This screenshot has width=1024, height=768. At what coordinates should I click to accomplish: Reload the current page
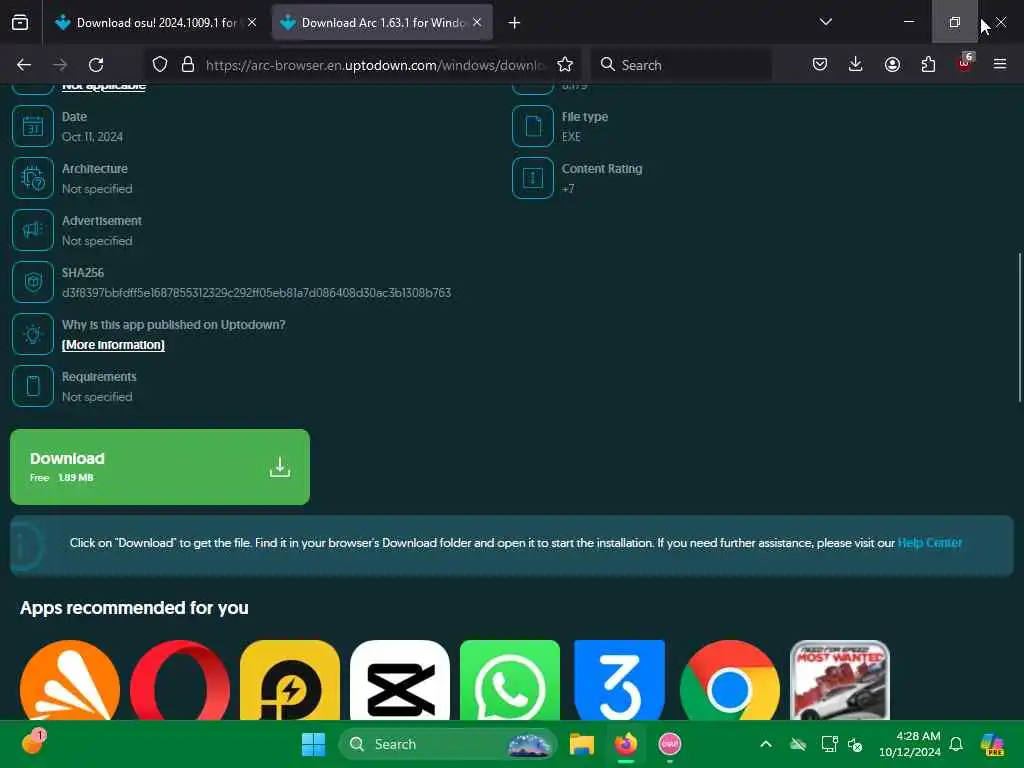pyautogui.click(x=96, y=65)
